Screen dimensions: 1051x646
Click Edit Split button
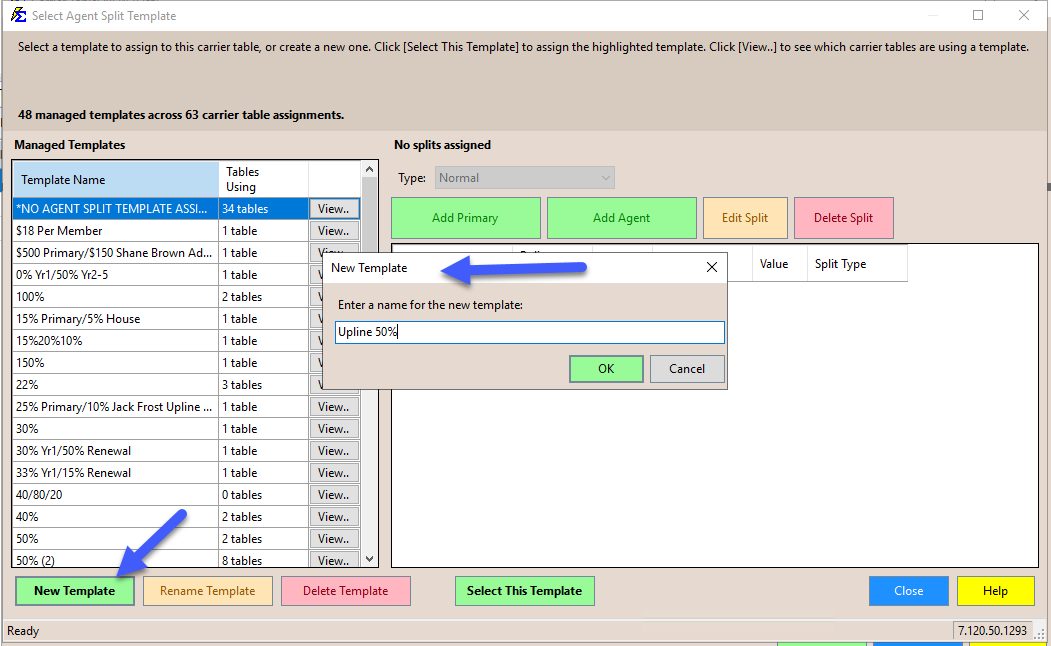click(745, 218)
